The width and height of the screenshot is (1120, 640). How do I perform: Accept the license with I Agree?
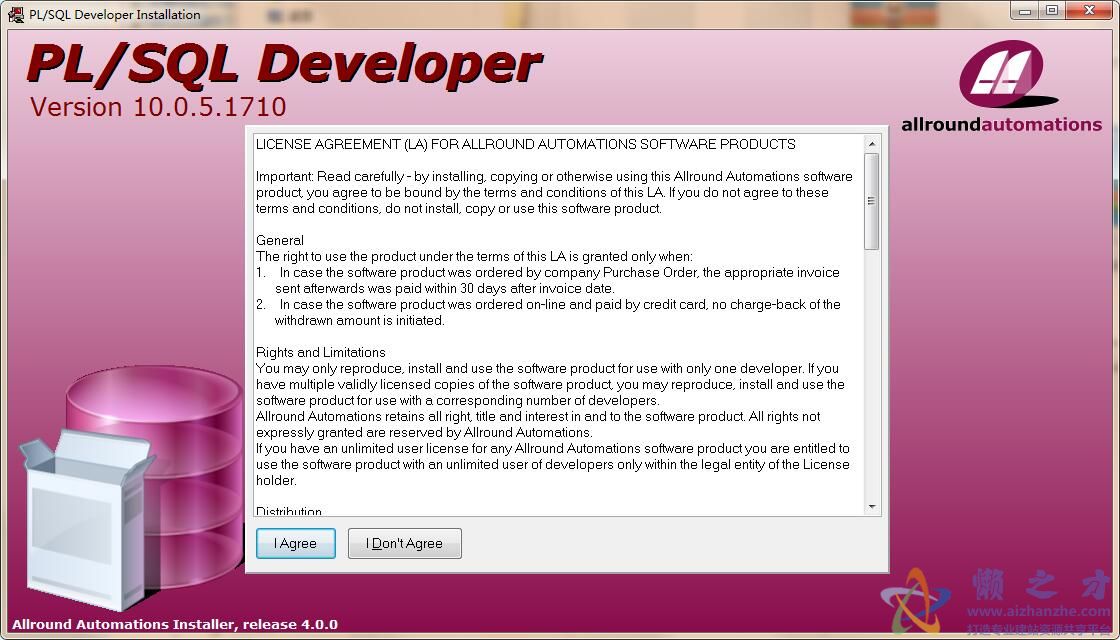(296, 544)
